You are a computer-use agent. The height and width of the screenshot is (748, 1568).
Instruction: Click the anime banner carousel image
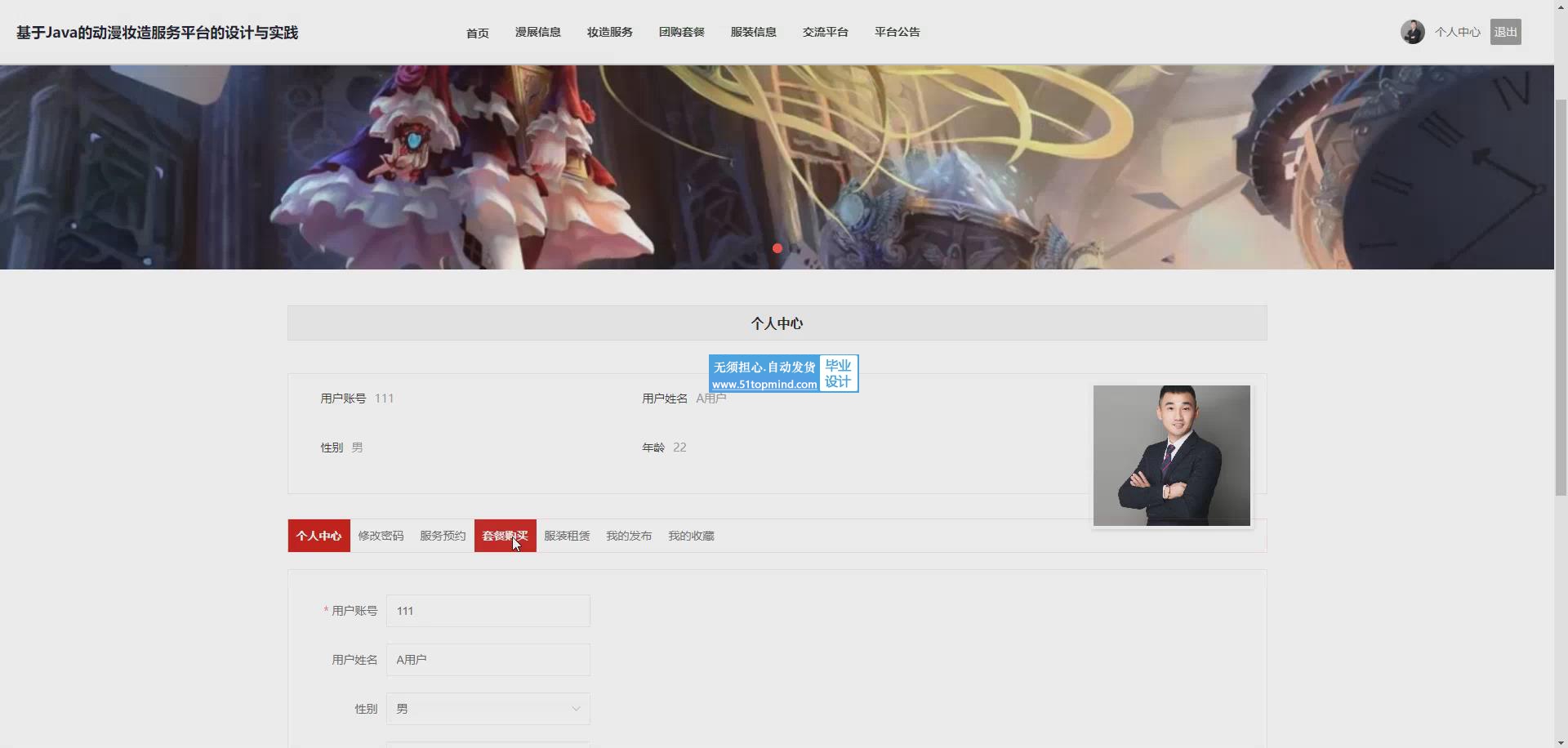pyautogui.click(x=777, y=167)
